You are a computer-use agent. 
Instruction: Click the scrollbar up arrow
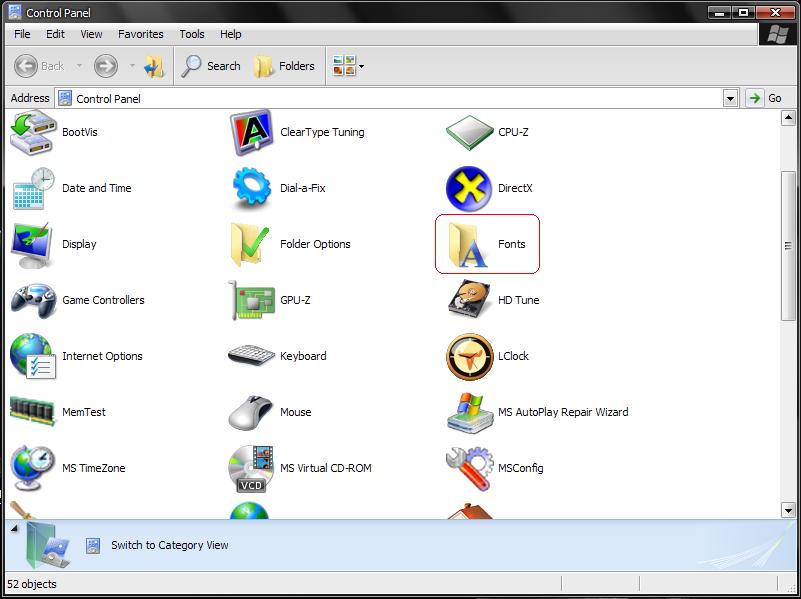coord(788,119)
